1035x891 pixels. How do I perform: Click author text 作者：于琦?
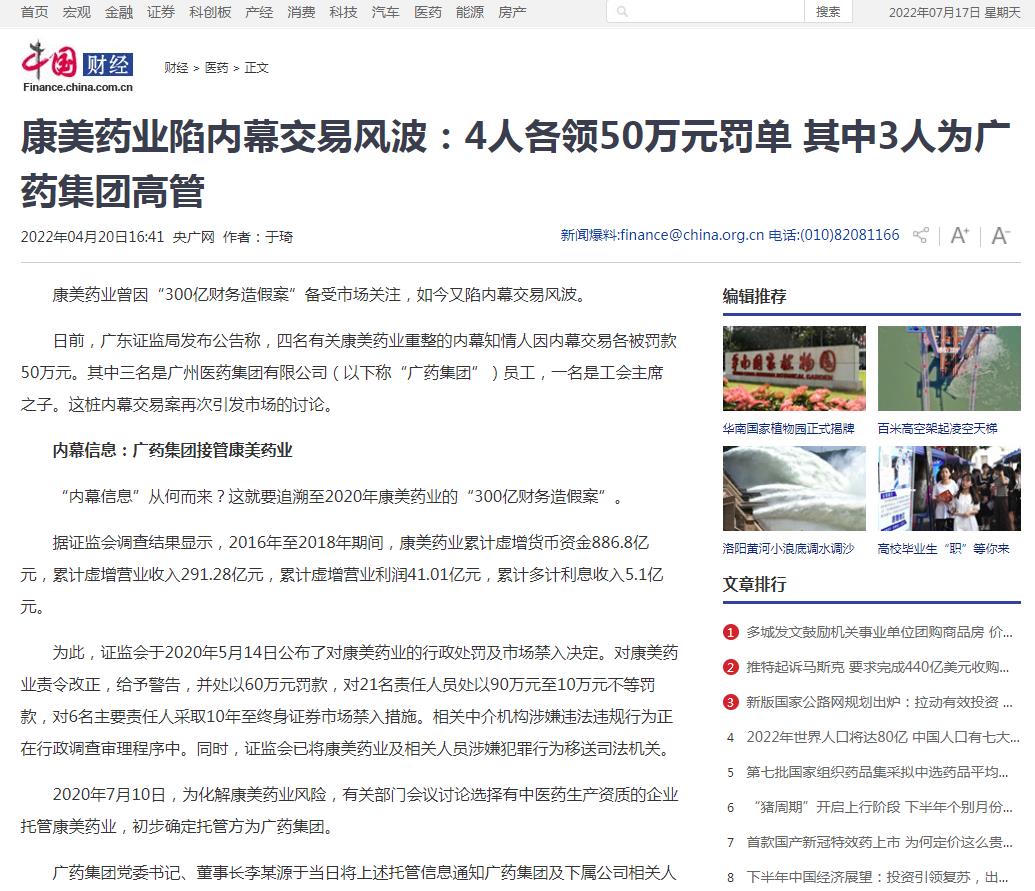tap(258, 237)
